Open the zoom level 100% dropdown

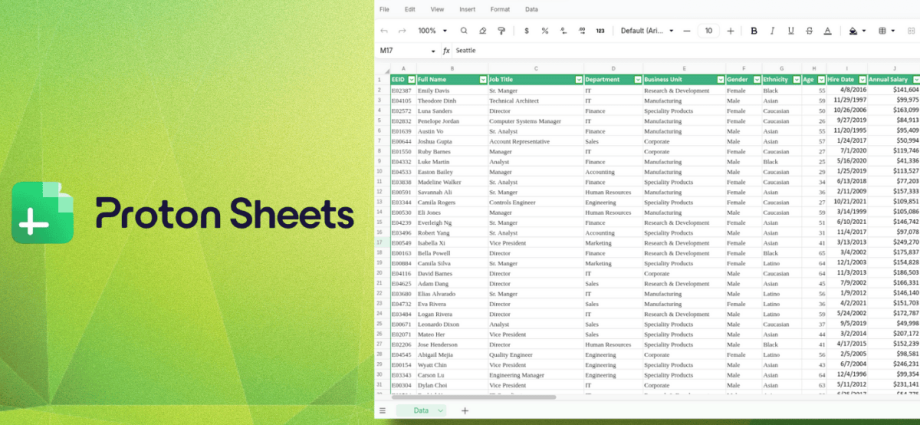[x=432, y=31]
